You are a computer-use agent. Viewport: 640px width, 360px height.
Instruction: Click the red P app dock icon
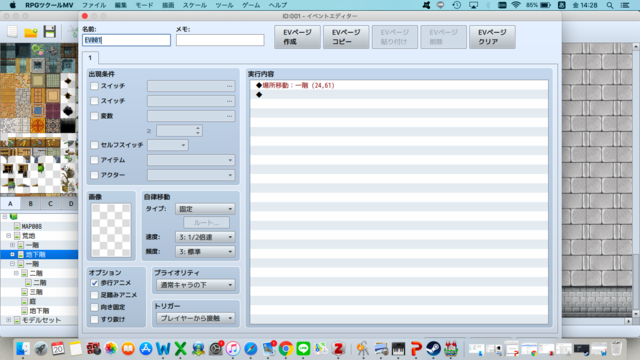pos(416,349)
